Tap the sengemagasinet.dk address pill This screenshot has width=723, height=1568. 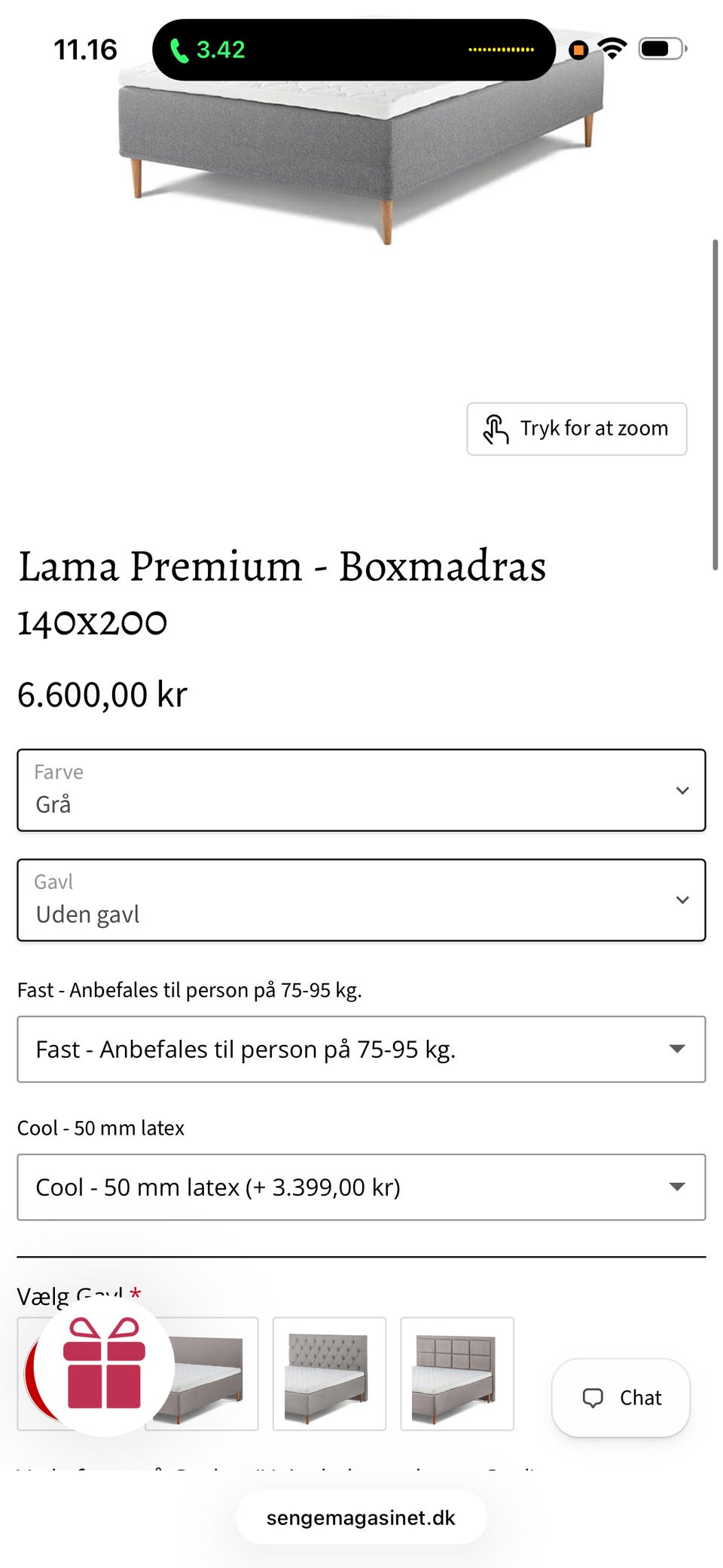(361, 1518)
